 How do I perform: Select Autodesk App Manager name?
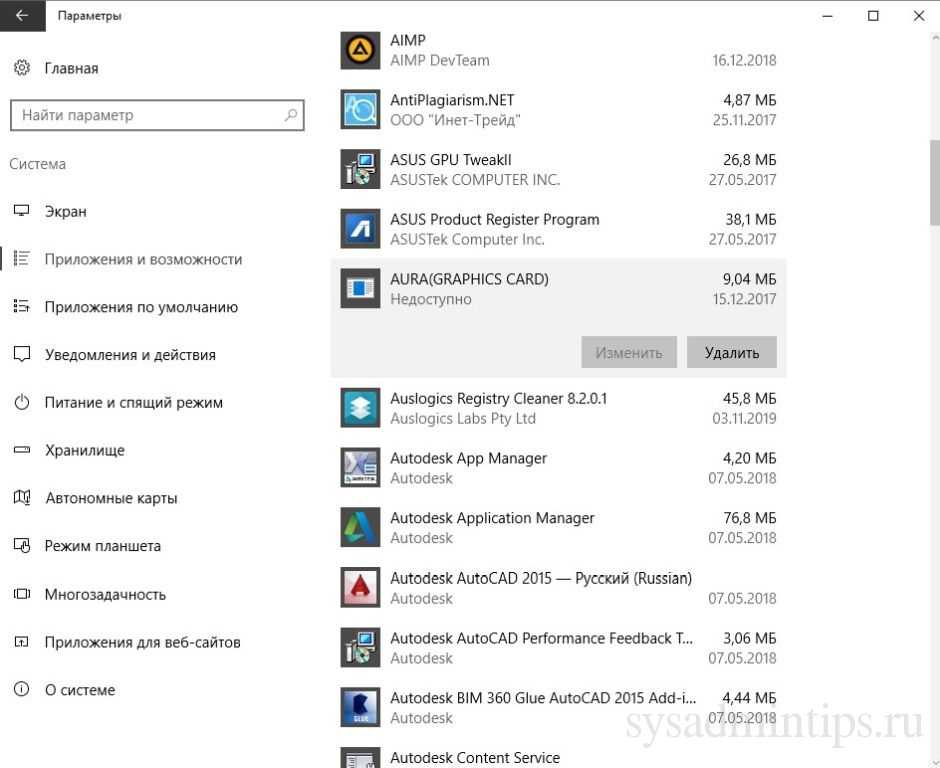pyautogui.click(x=468, y=459)
